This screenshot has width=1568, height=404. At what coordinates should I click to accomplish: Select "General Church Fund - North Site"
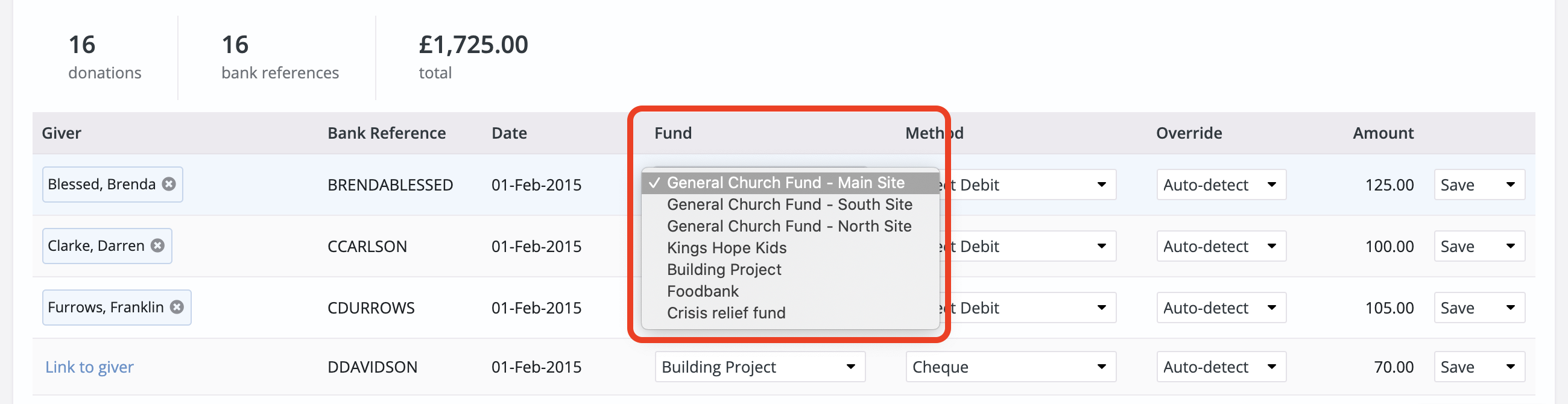(789, 226)
